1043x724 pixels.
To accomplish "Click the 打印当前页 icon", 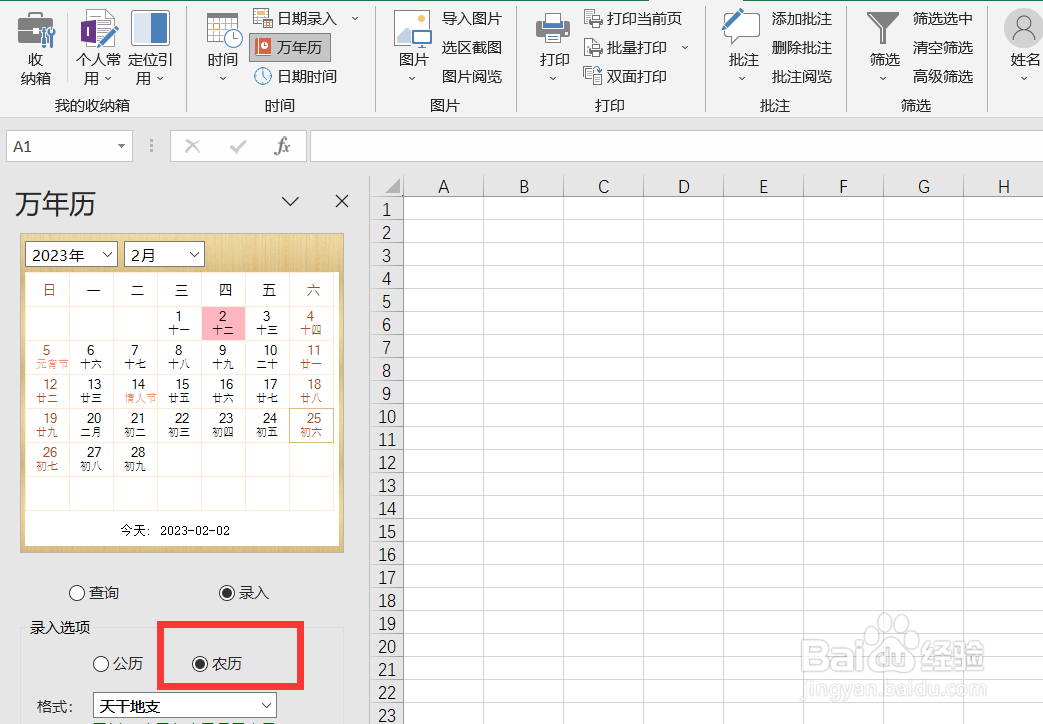I will click(593, 18).
